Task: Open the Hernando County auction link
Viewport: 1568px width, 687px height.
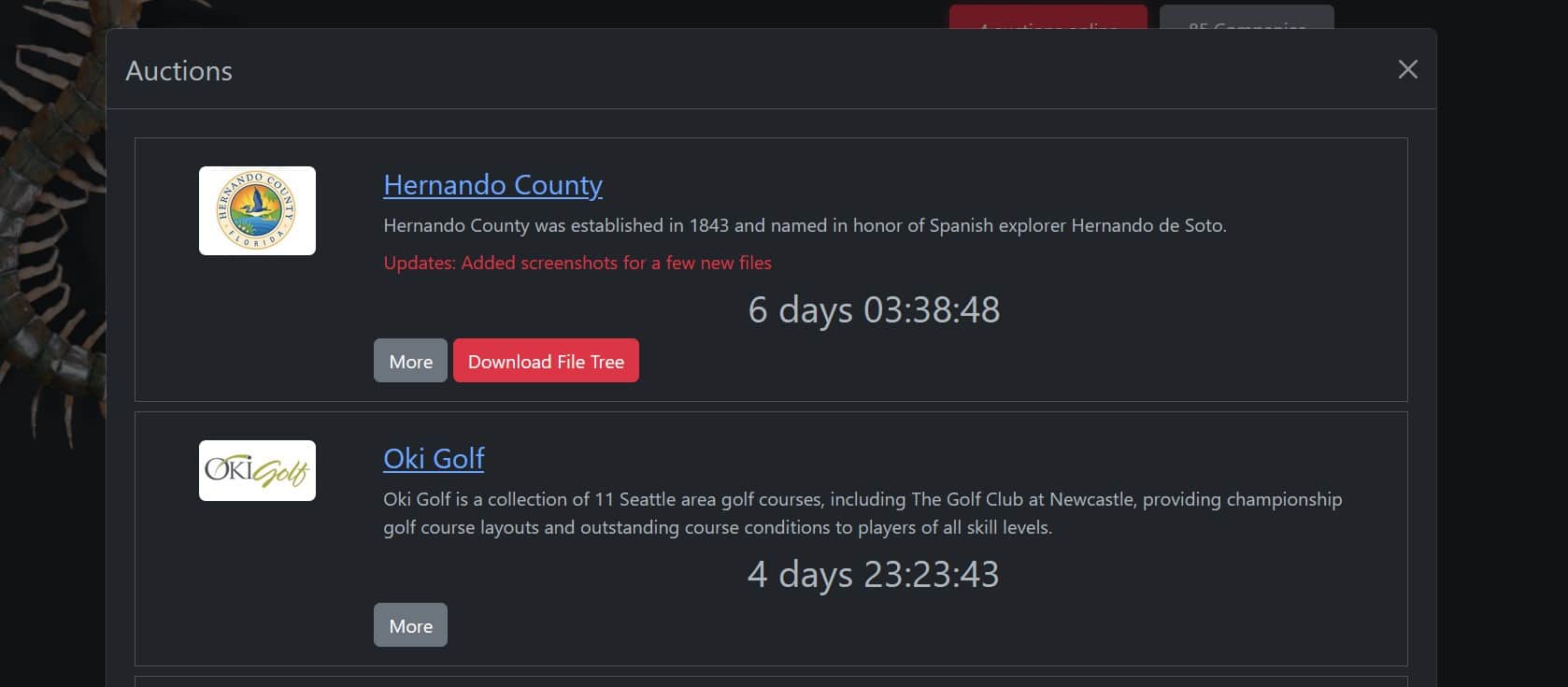Action: (492, 185)
